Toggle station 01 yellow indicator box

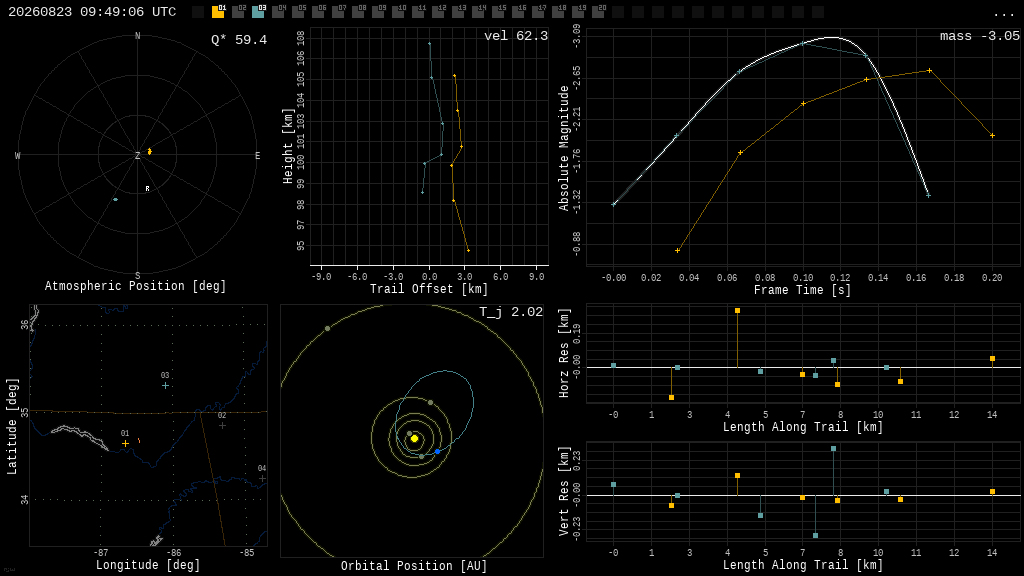tap(218, 11)
